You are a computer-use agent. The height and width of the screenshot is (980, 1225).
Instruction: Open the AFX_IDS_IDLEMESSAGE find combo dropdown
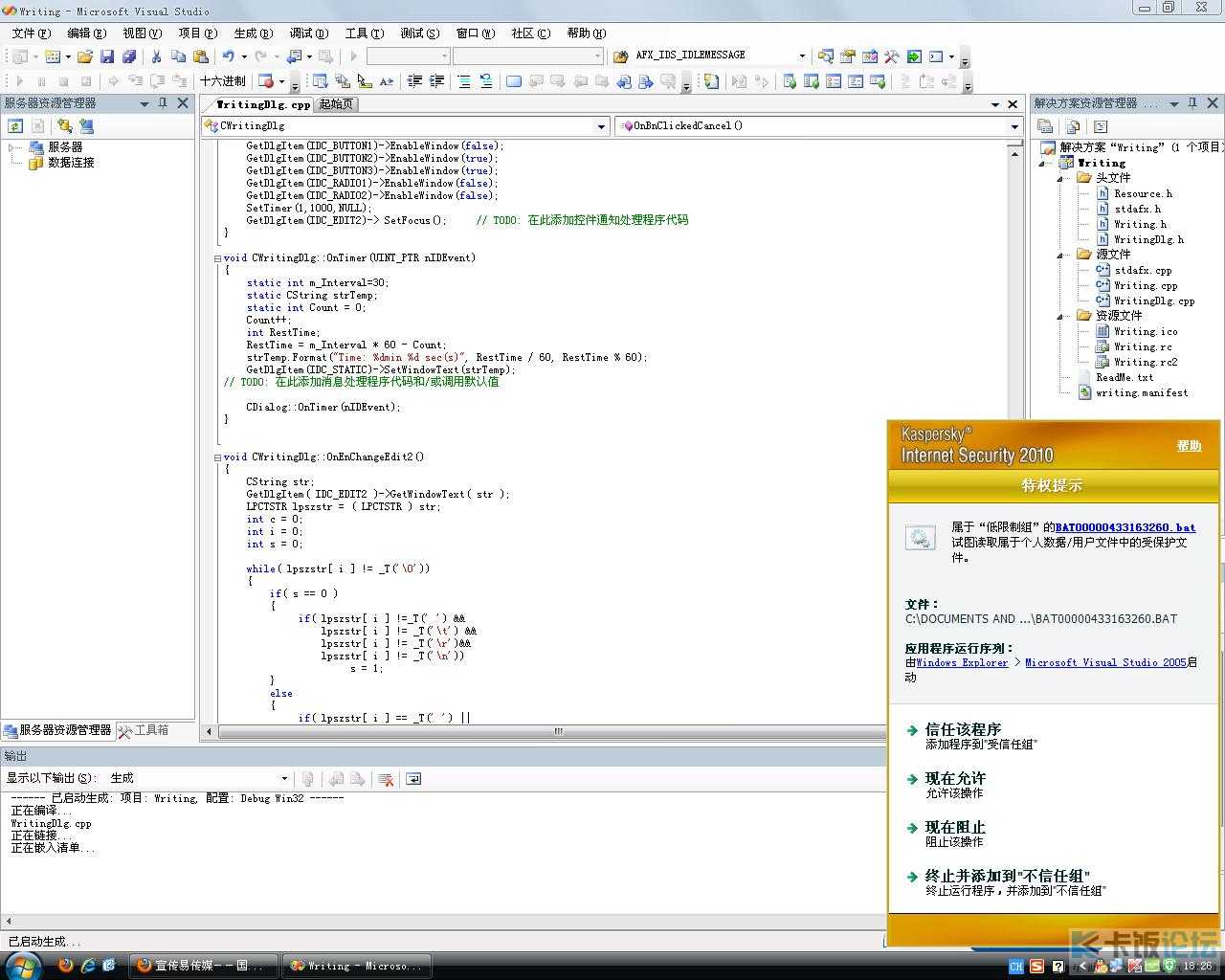coord(802,56)
